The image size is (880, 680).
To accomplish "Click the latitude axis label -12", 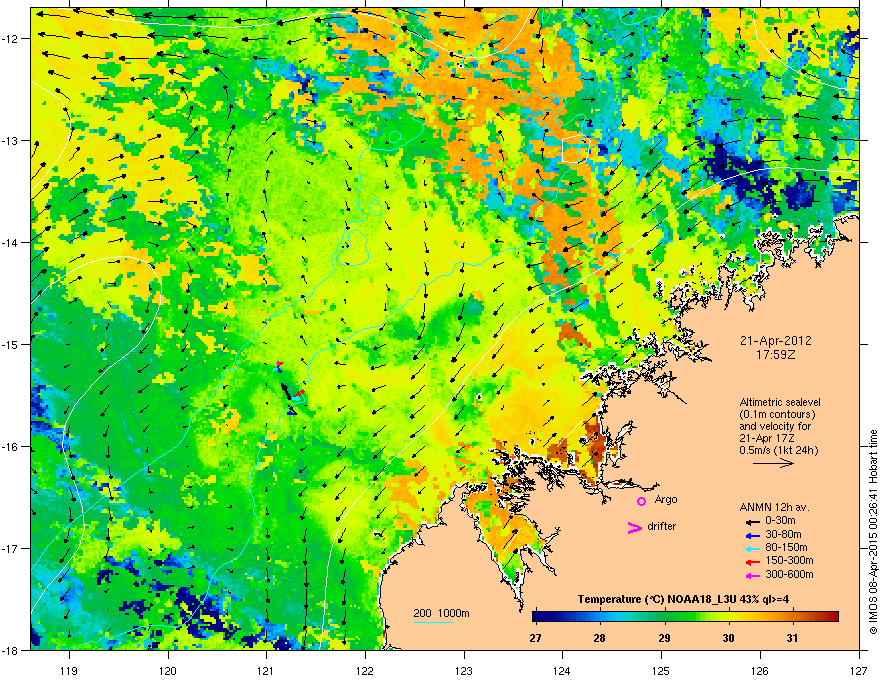I will (10, 39).
